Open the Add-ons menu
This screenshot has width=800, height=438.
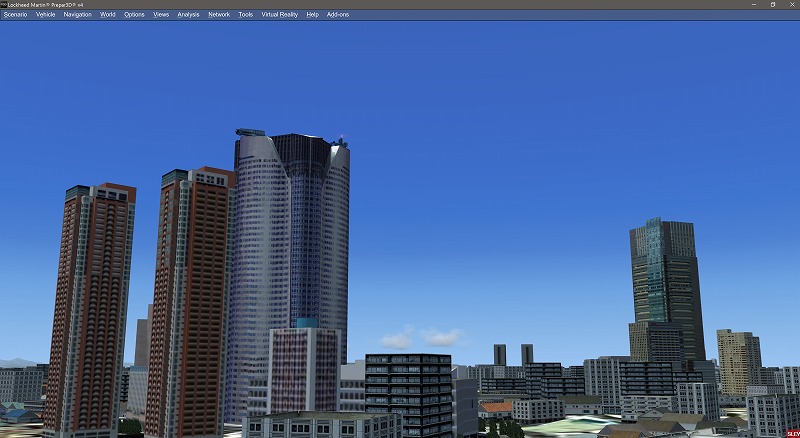338,15
